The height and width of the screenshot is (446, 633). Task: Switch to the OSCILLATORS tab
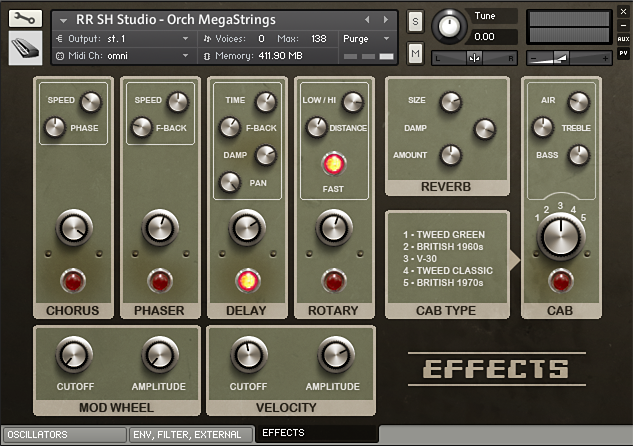(65, 435)
